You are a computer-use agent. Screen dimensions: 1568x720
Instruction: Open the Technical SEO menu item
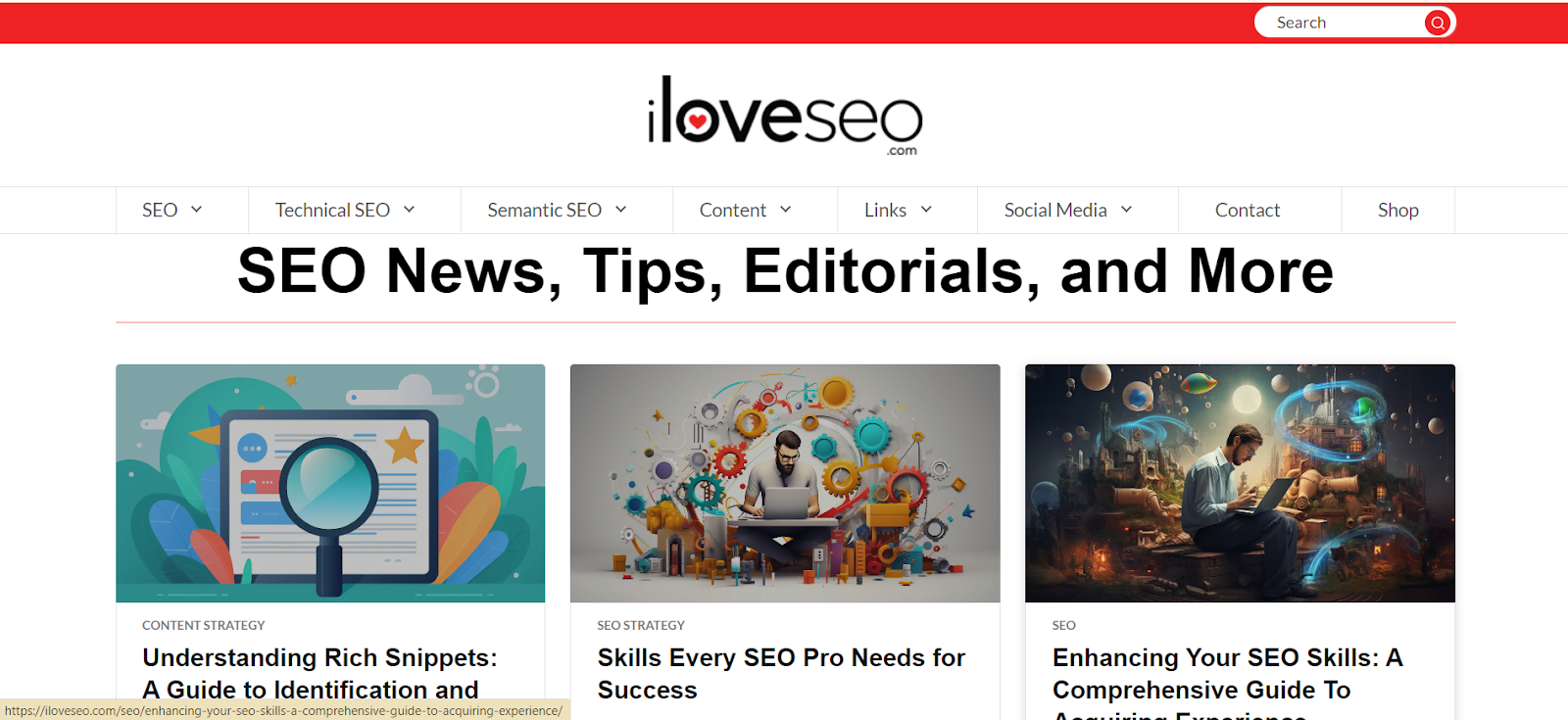(332, 211)
